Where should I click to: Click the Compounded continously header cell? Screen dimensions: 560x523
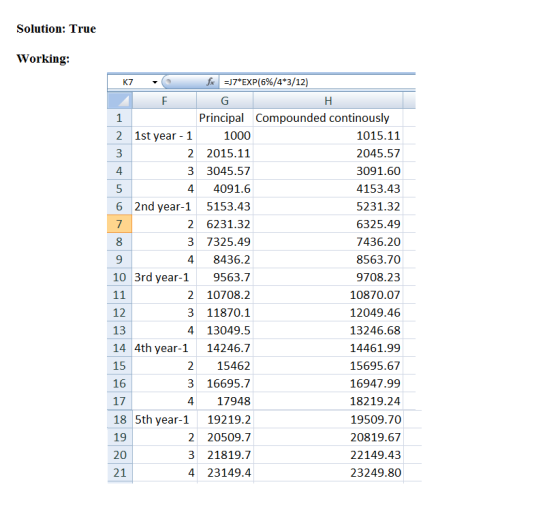click(x=328, y=118)
